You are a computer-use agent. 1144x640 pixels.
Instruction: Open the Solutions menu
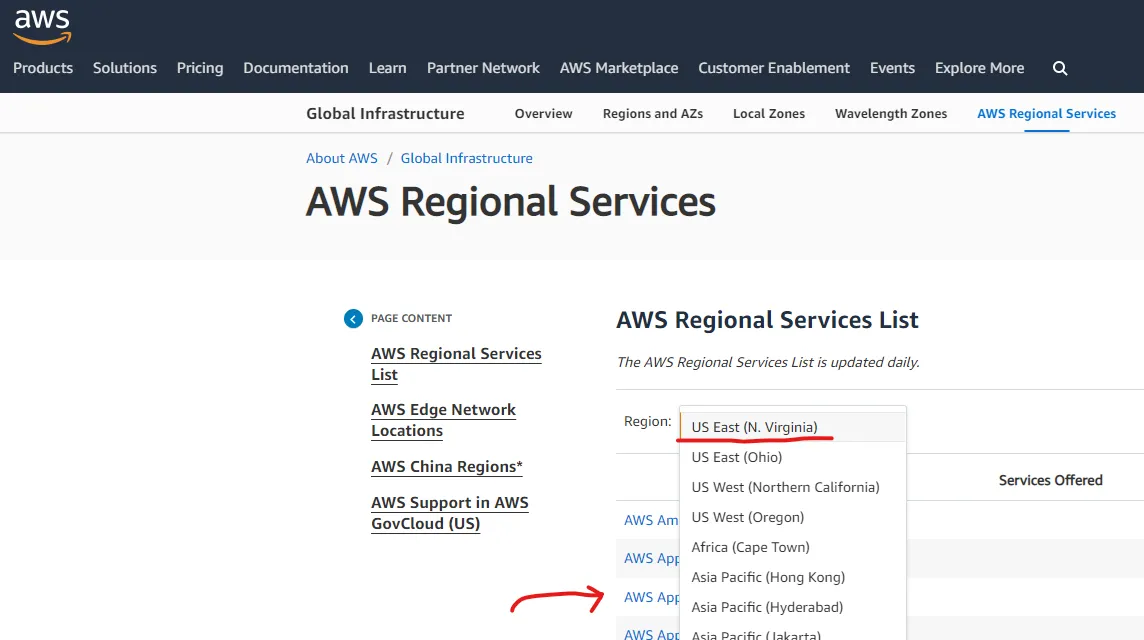coord(125,68)
